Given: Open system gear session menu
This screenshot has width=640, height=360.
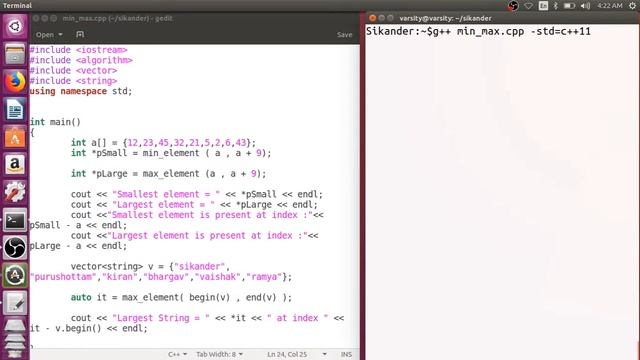Looking at the screenshot, I should coord(632,6).
